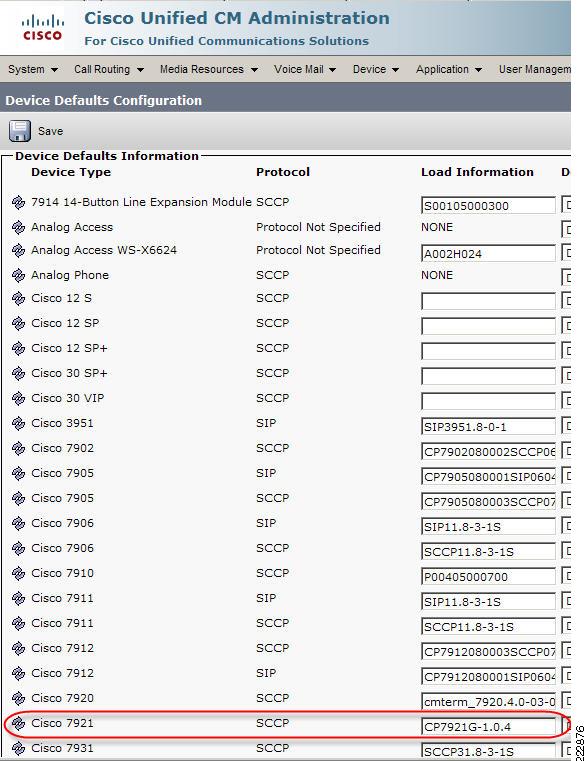Click the icon beside Cisco 12 SP
Viewport: 584px width, 761px height.
pyautogui.click(x=18, y=323)
